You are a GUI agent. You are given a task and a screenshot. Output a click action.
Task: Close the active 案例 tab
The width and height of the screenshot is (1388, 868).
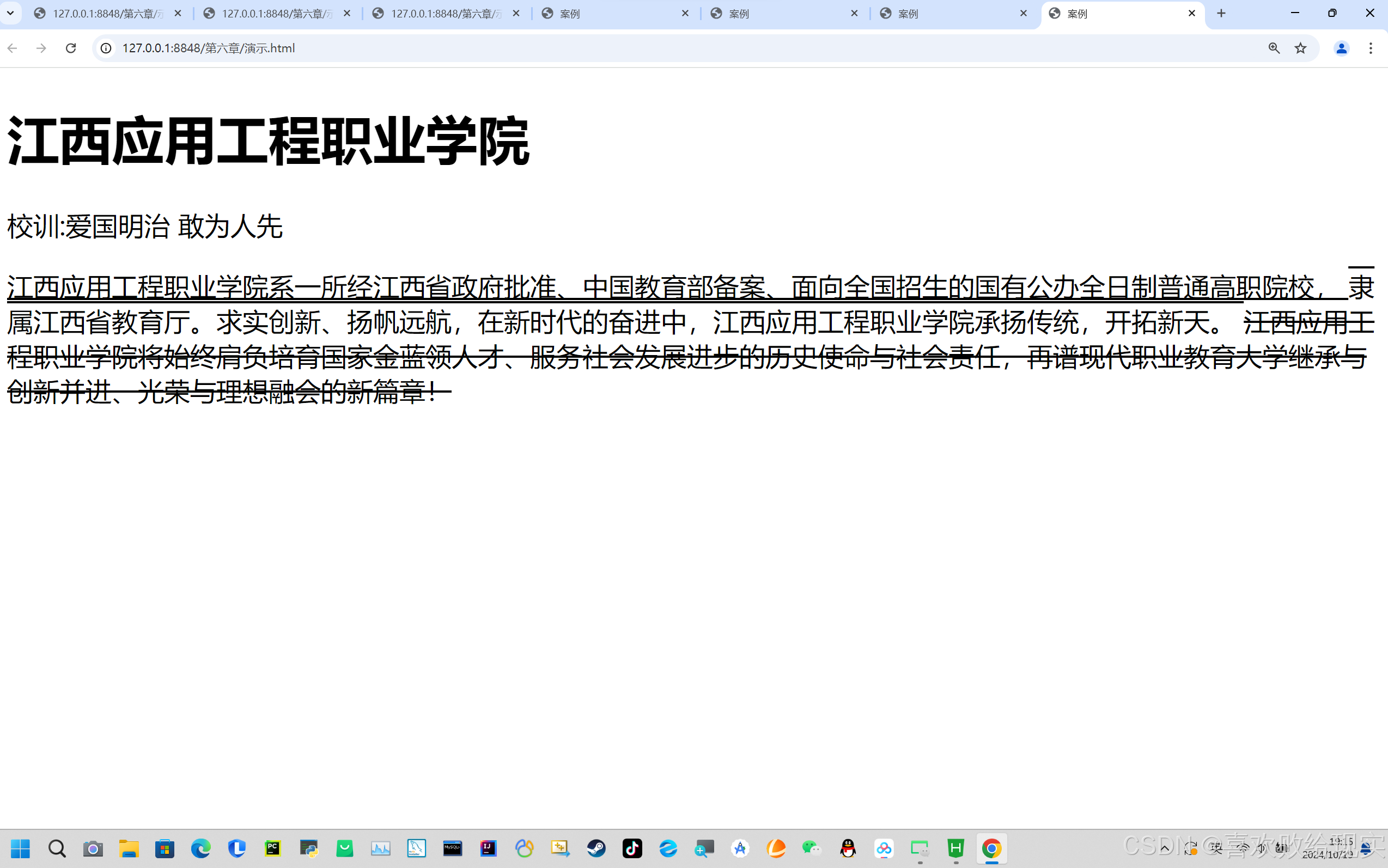point(1191,13)
